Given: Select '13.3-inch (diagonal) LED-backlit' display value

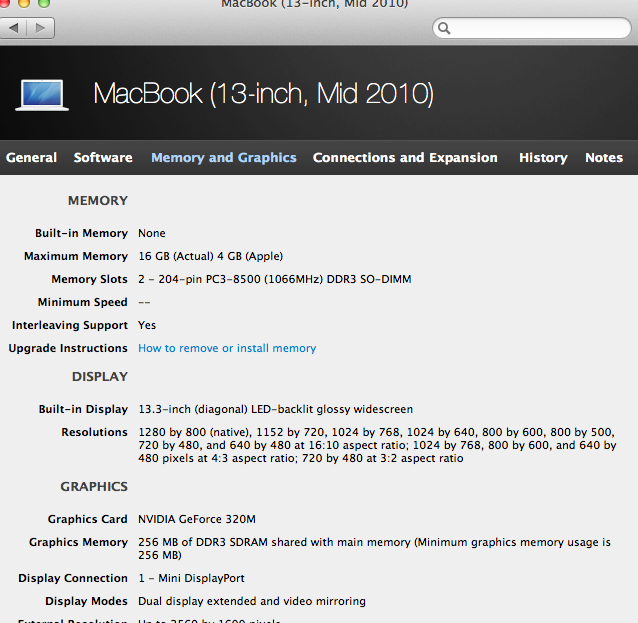Looking at the screenshot, I should [275, 409].
